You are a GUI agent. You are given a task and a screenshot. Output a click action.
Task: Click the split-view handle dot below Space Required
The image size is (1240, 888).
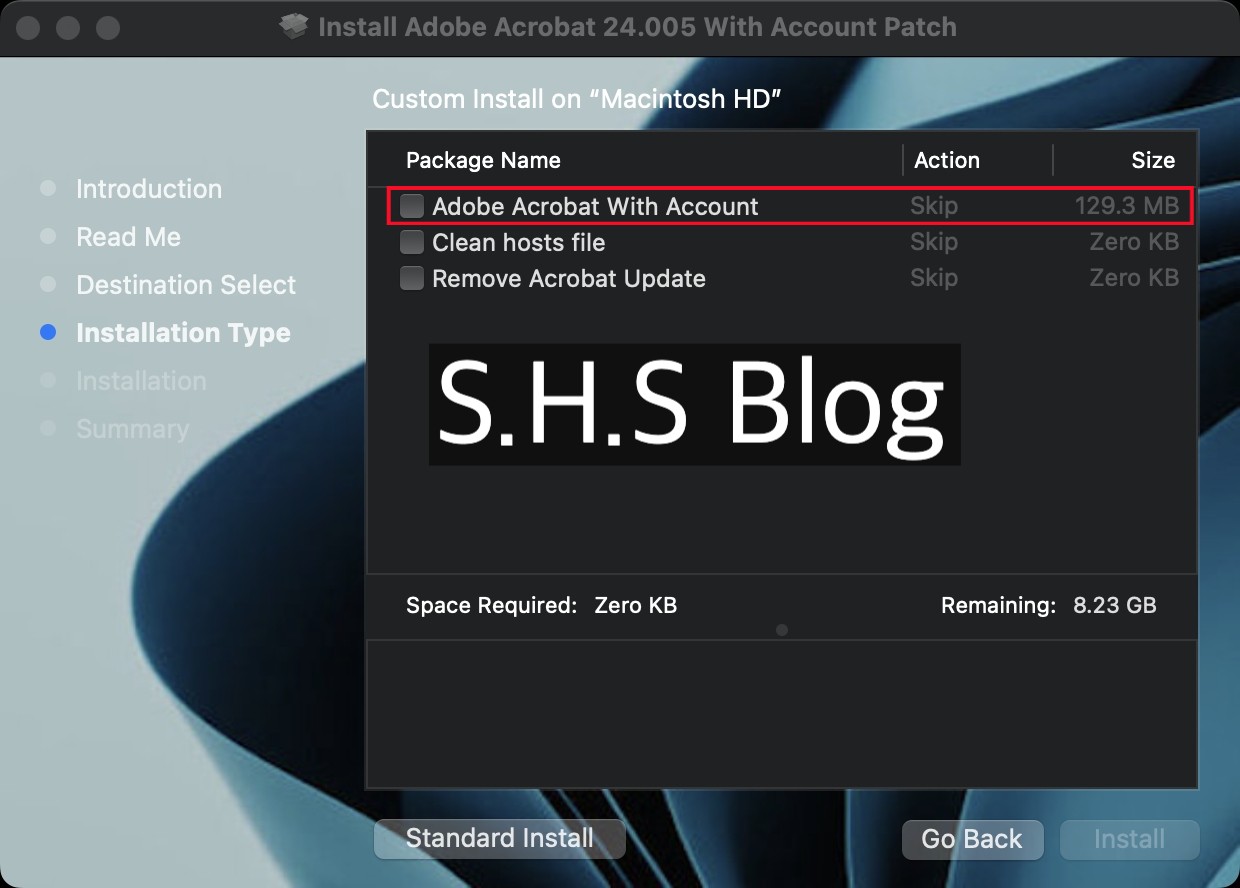tap(782, 630)
